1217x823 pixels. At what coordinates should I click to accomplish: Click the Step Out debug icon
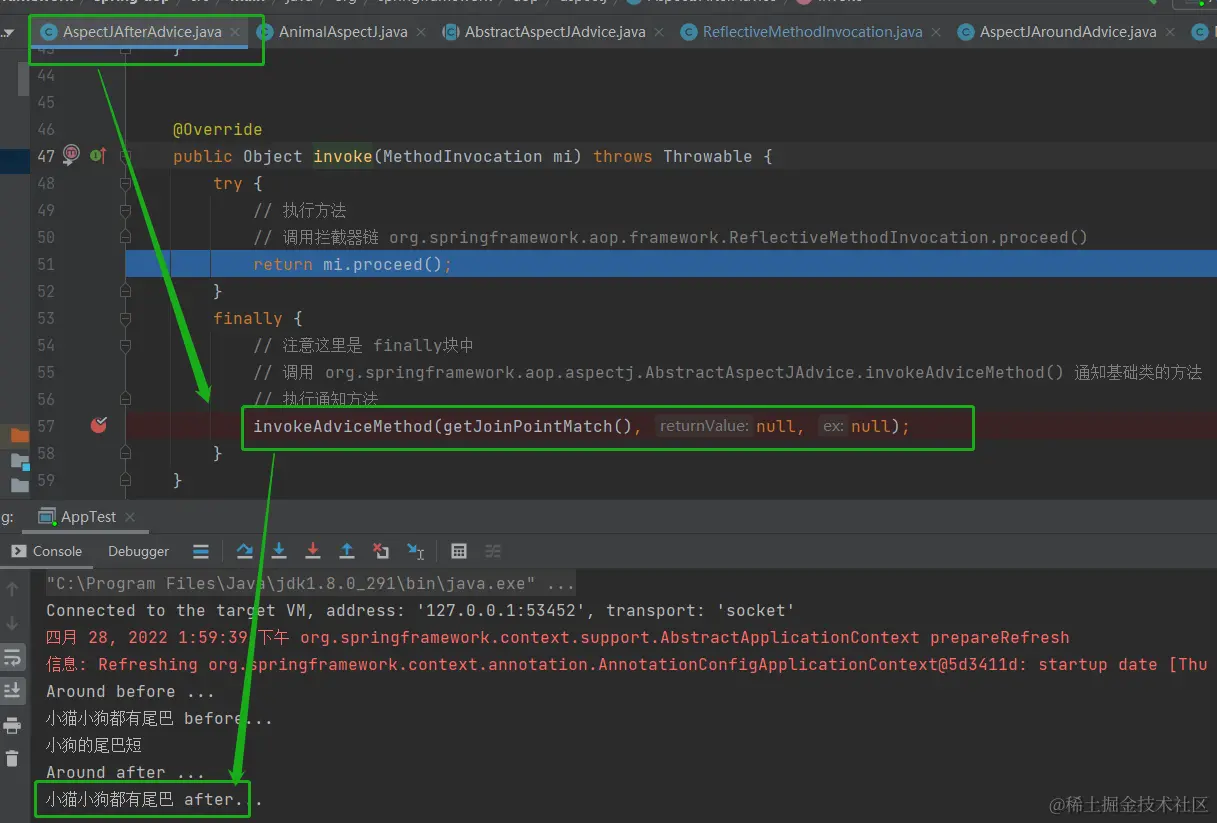pyautogui.click(x=347, y=551)
